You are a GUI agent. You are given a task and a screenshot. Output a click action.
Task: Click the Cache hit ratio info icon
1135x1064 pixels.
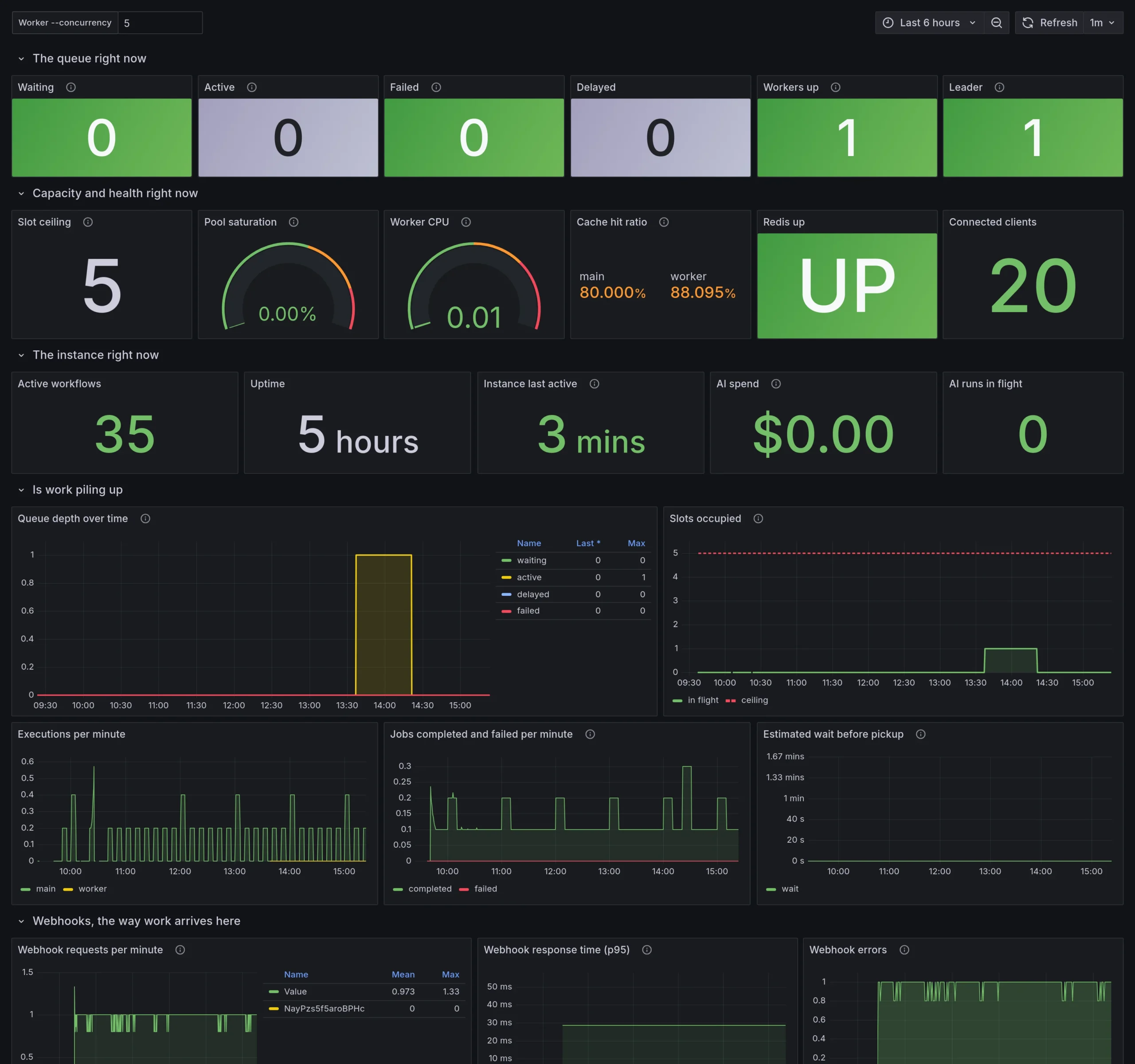[x=664, y=222]
